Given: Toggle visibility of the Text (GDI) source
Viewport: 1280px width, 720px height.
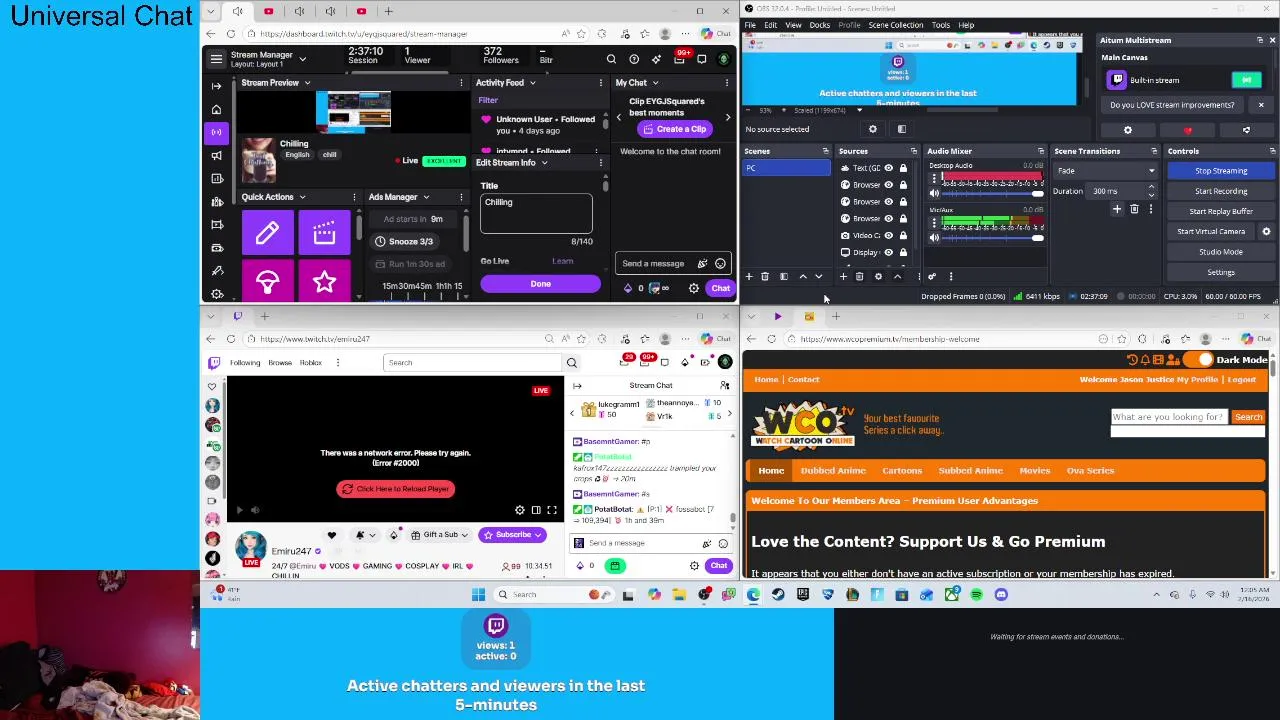Looking at the screenshot, I should coord(888,168).
